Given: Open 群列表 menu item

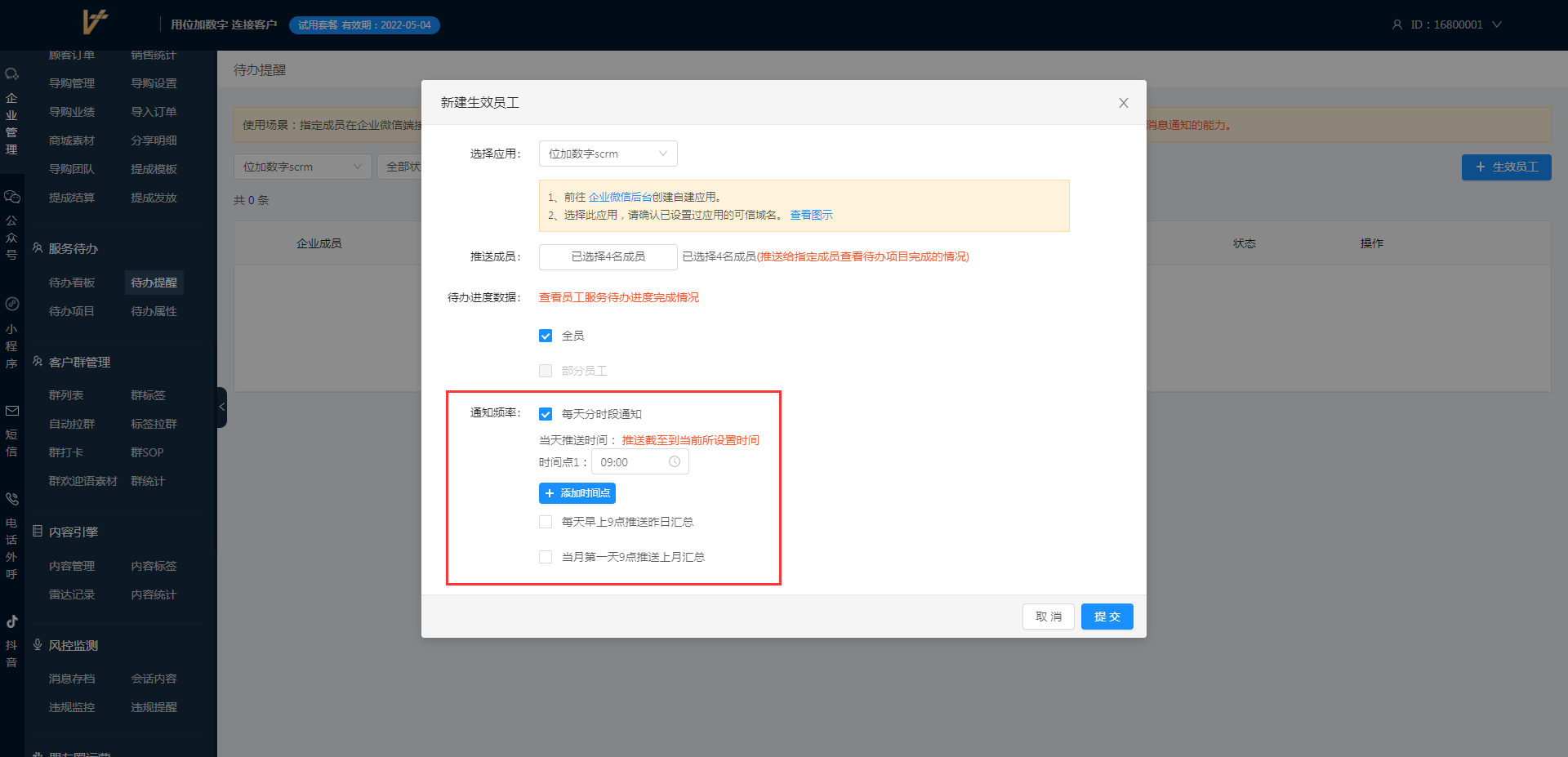Looking at the screenshot, I should pos(66,395).
